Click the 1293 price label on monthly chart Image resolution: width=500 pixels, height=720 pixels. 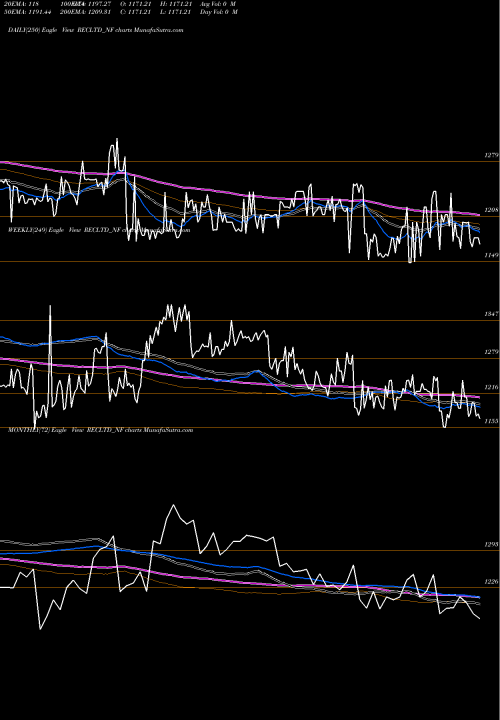[x=491, y=544]
